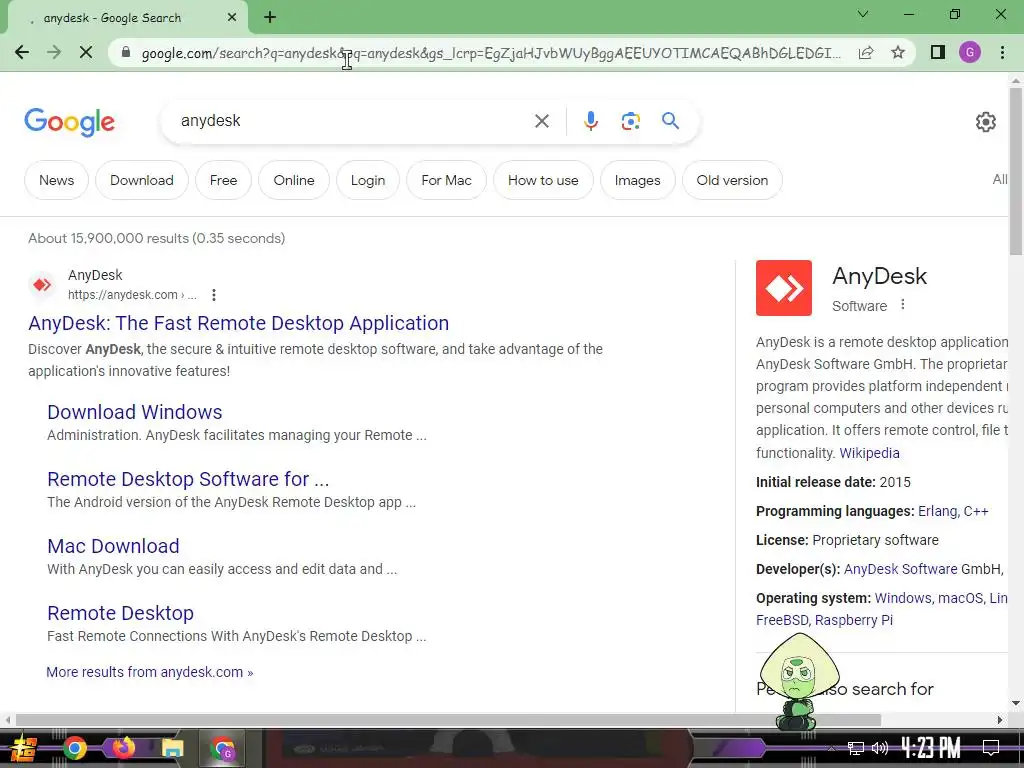Select the Online filter chip
The image size is (1024, 768).
[x=294, y=180]
